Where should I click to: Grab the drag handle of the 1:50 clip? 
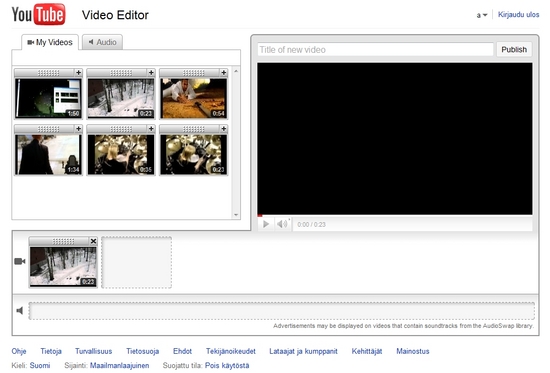coord(48,73)
